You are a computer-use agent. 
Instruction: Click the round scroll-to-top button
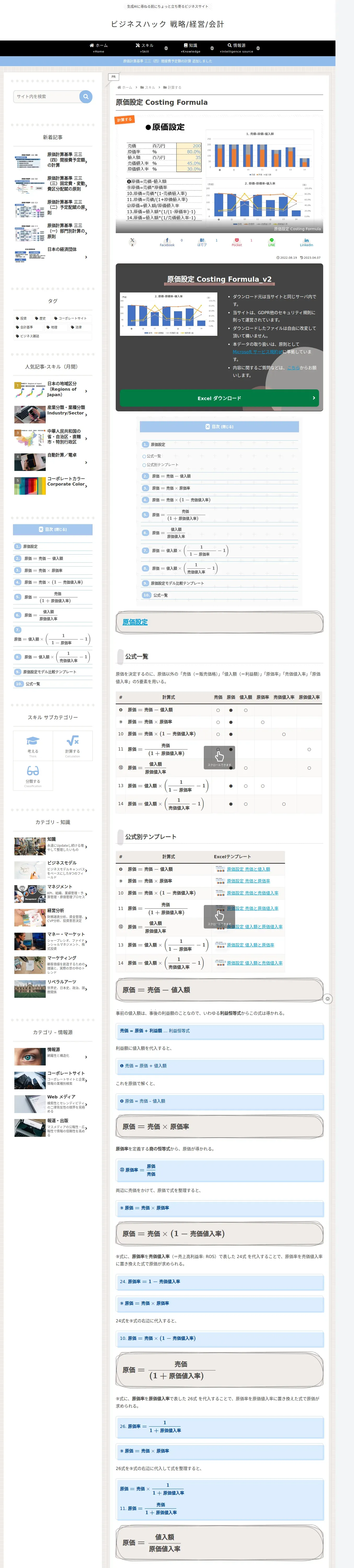point(327,999)
